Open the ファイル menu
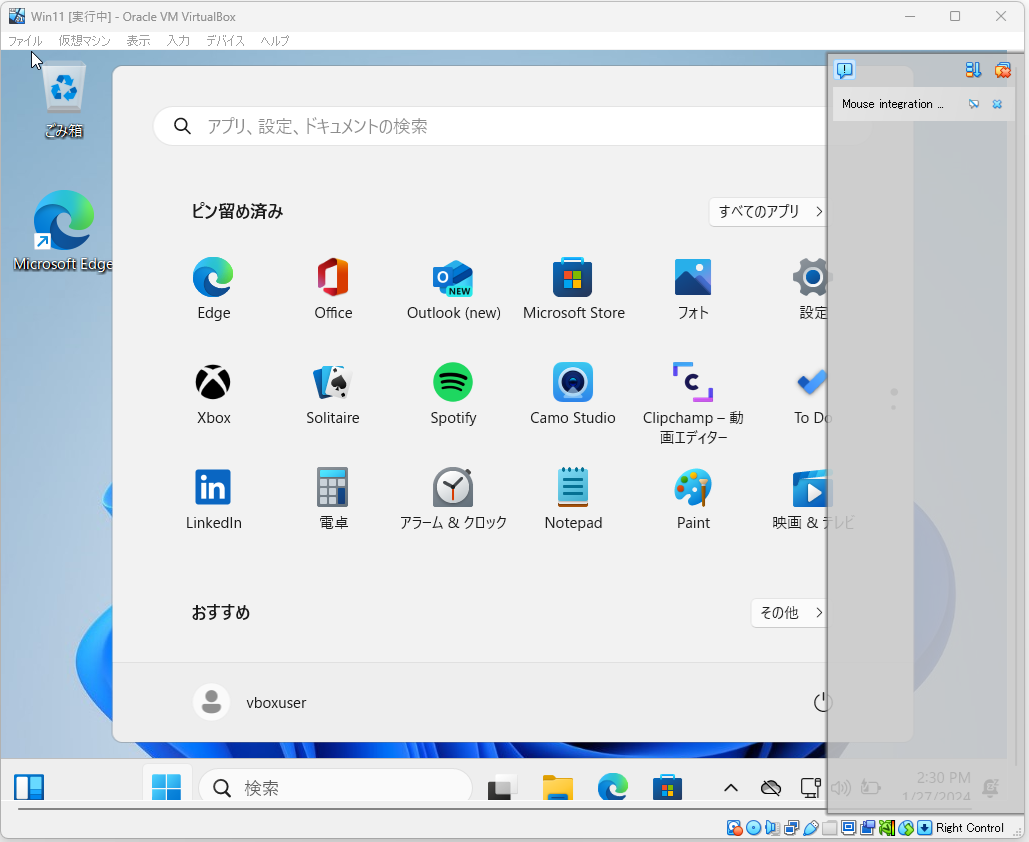Image resolution: width=1029 pixels, height=842 pixels. point(25,41)
